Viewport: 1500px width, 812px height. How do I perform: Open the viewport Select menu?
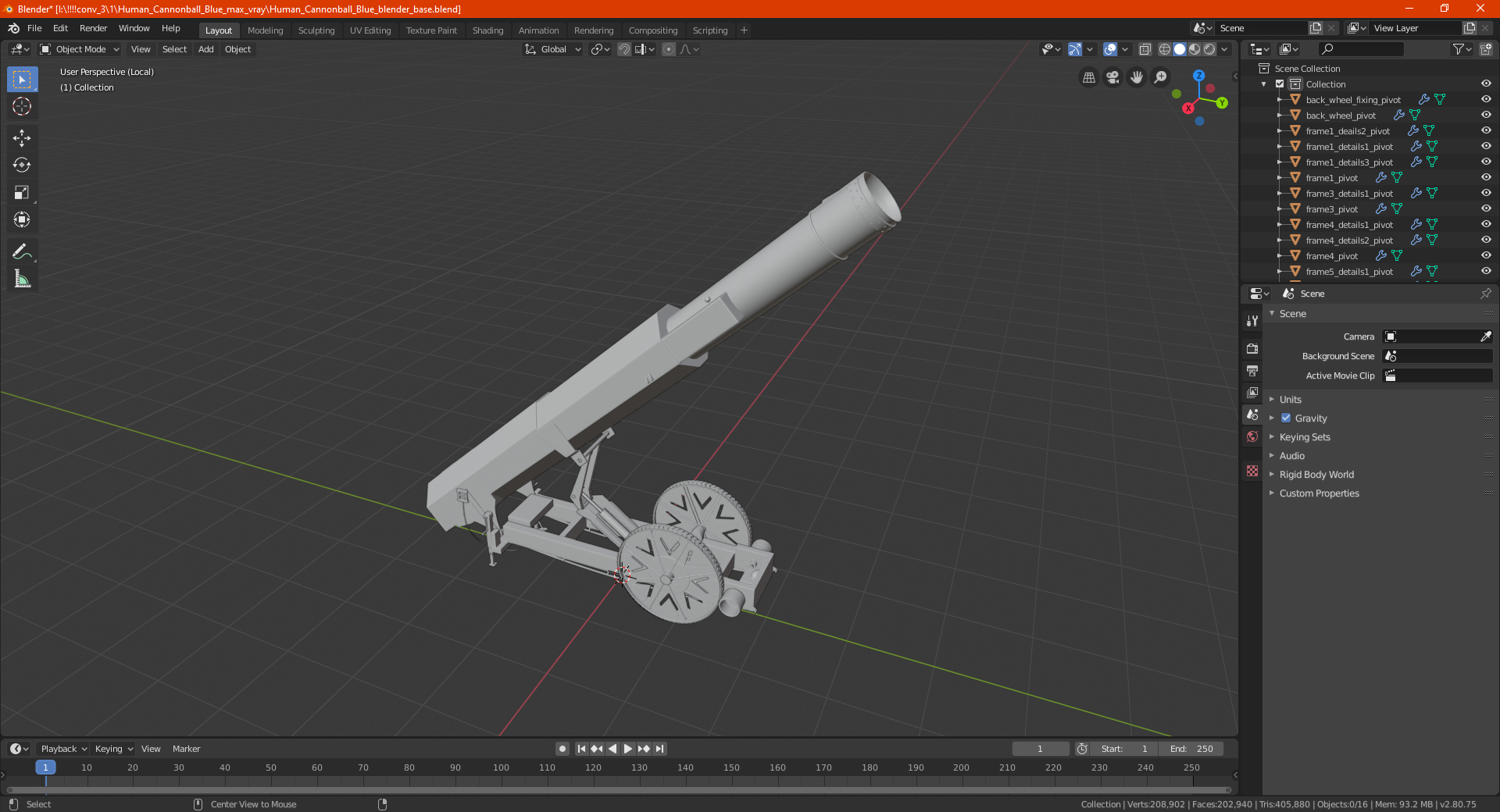point(174,49)
